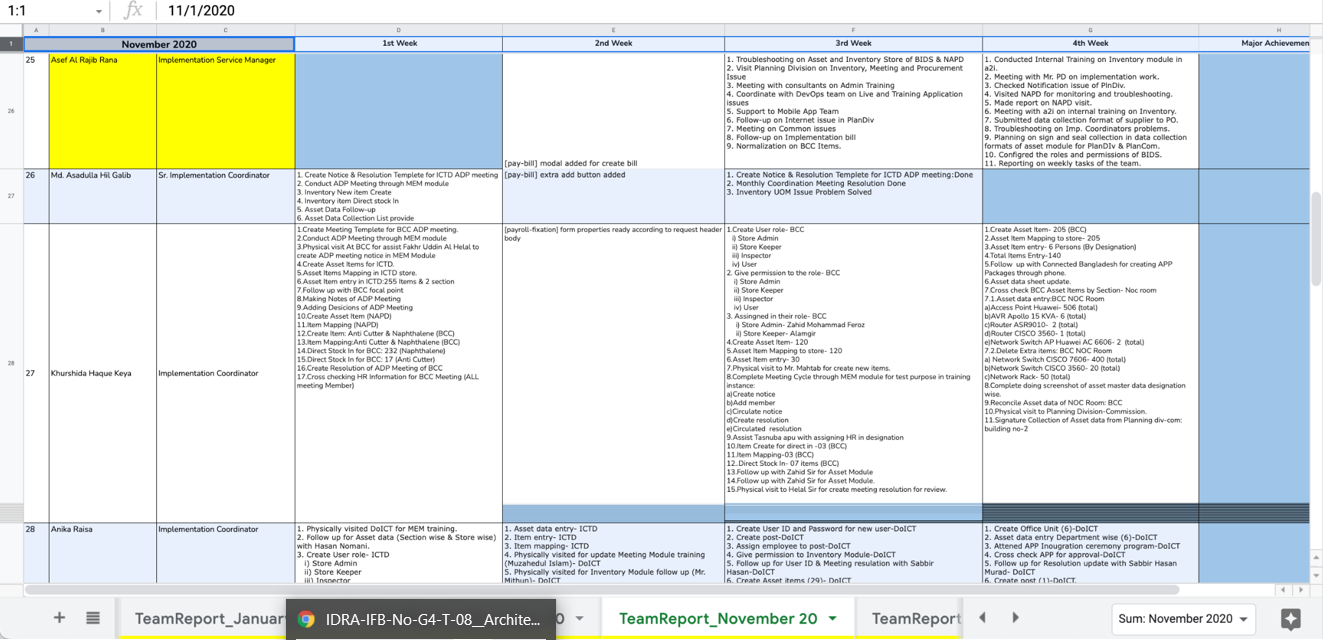Screen dimensions: 1323x640
Task: Click Khurshida's 4th Week Asset Item 205 cell
Action: point(1090,364)
